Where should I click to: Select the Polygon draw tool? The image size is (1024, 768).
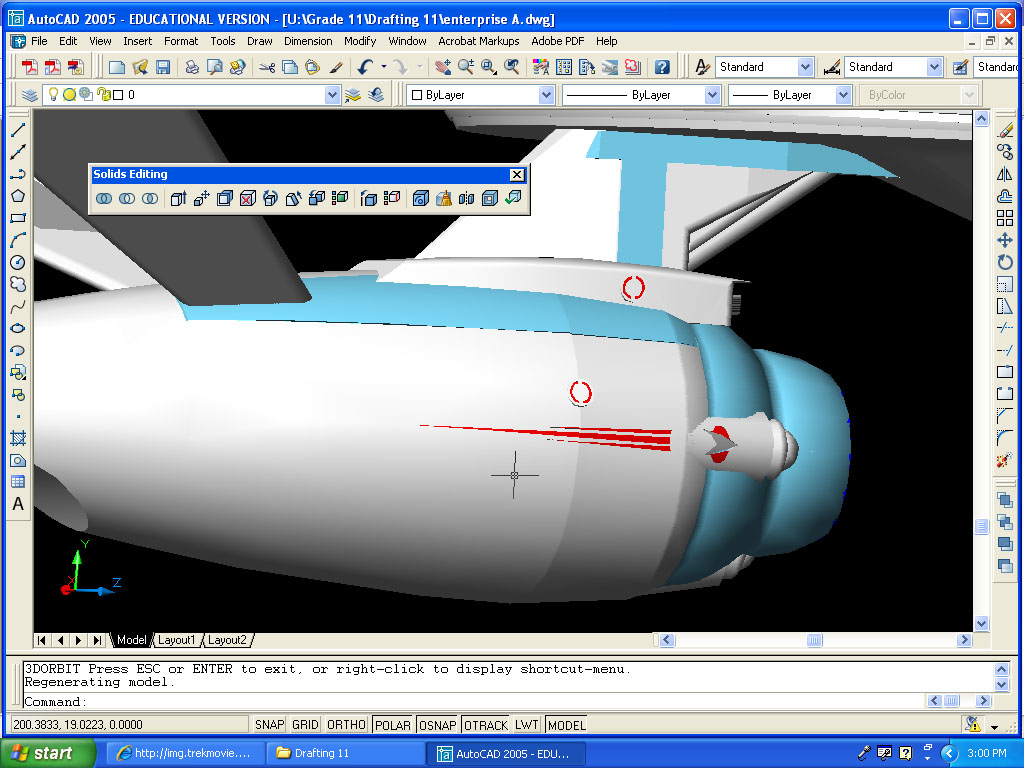pyautogui.click(x=18, y=196)
